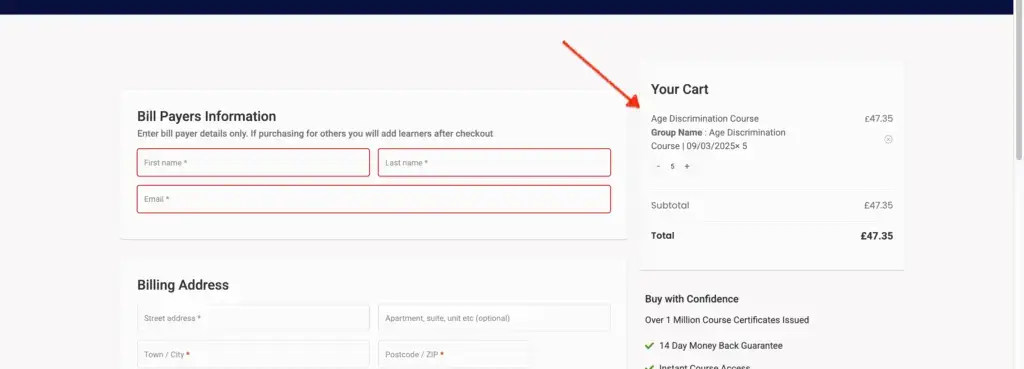Image resolution: width=1024 pixels, height=369 pixels.
Task: Click the Your Cart heading
Action: click(x=679, y=89)
